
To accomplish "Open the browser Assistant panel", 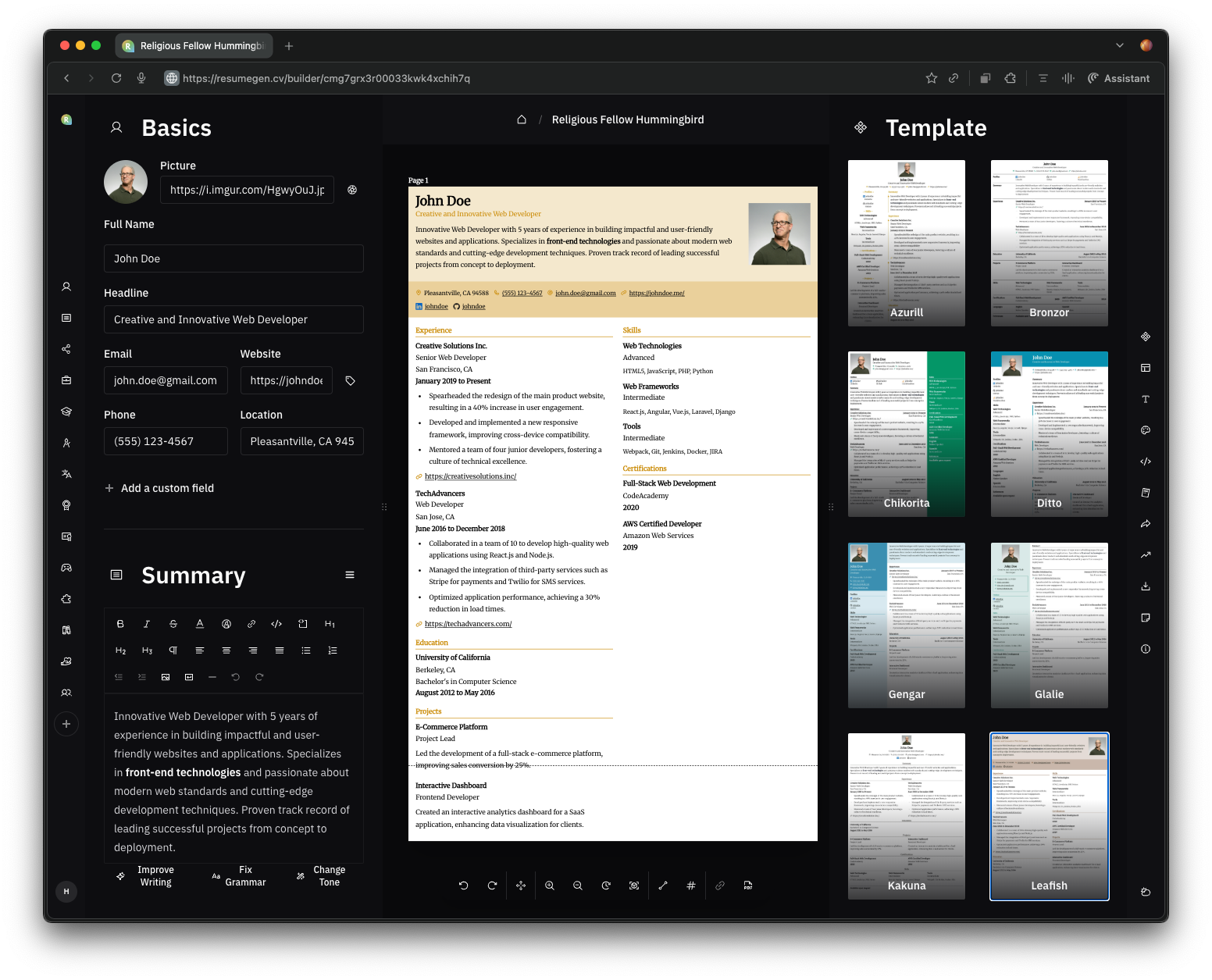I will [x=1118, y=78].
